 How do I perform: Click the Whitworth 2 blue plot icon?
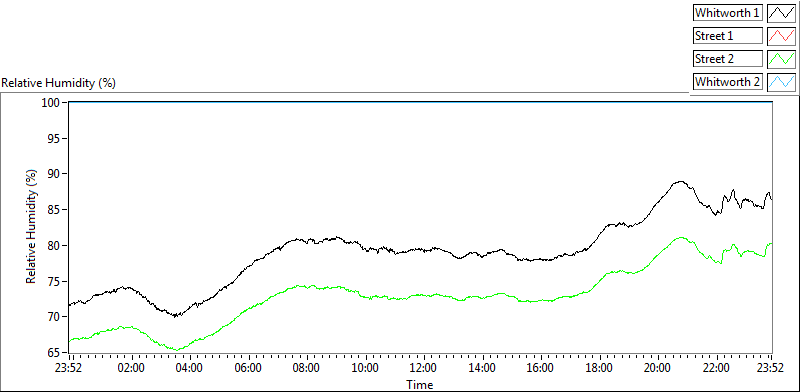[x=782, y=81]
